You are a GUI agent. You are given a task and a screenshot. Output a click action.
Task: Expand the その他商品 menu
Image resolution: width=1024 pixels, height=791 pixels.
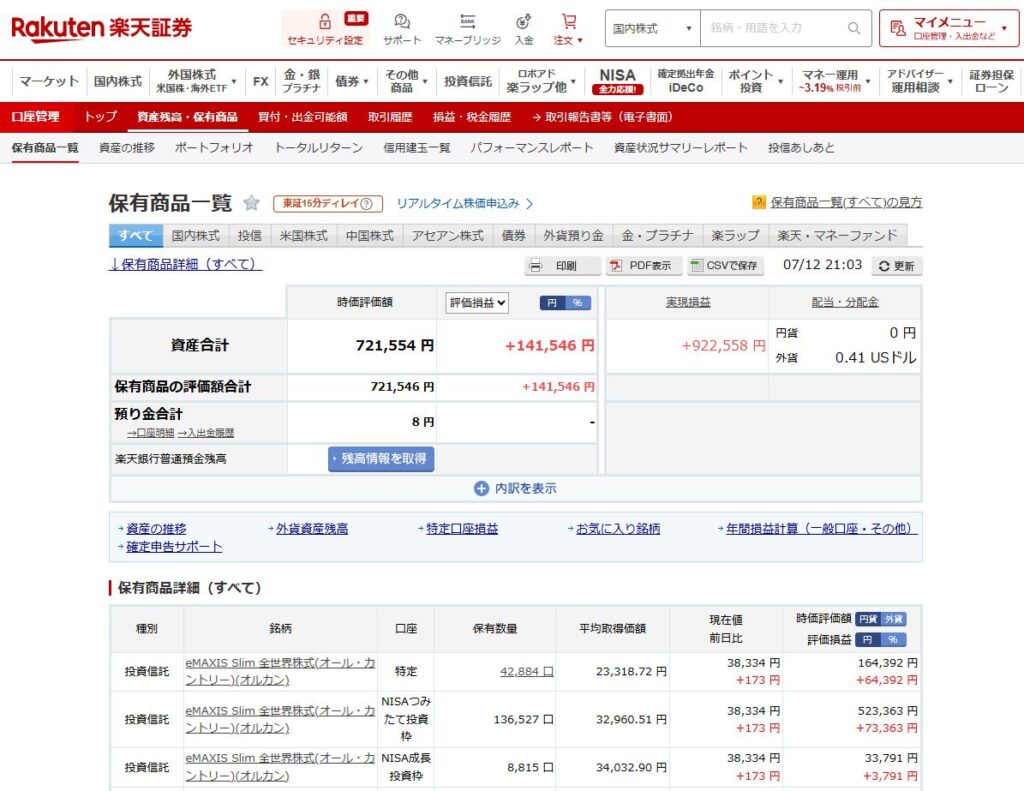tap(405, 81)
